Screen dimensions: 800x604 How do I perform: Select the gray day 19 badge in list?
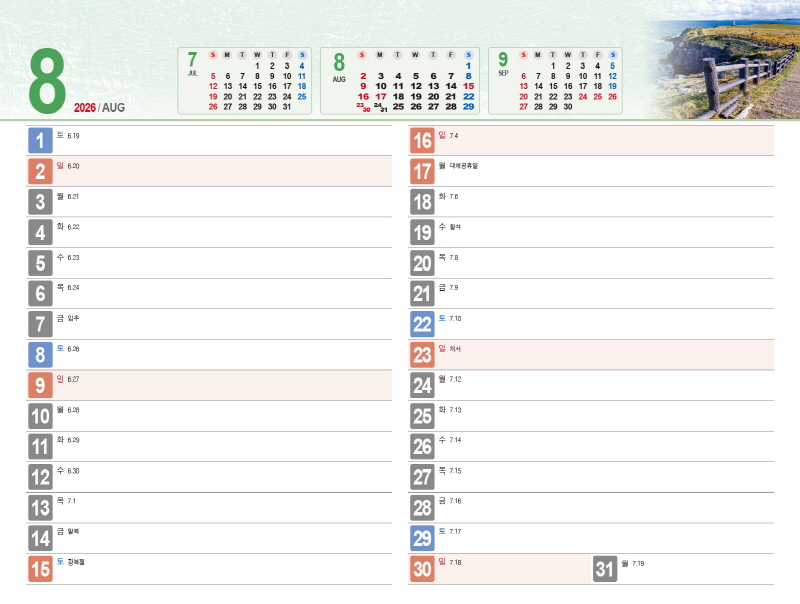(422, 233)
